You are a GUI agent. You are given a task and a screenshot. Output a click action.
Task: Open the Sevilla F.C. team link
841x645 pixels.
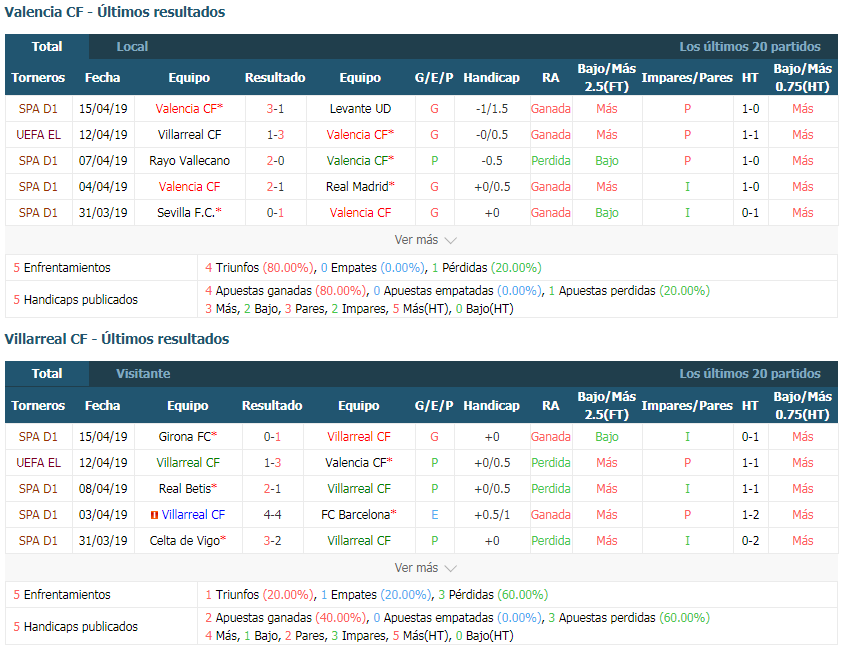point(189,213)
